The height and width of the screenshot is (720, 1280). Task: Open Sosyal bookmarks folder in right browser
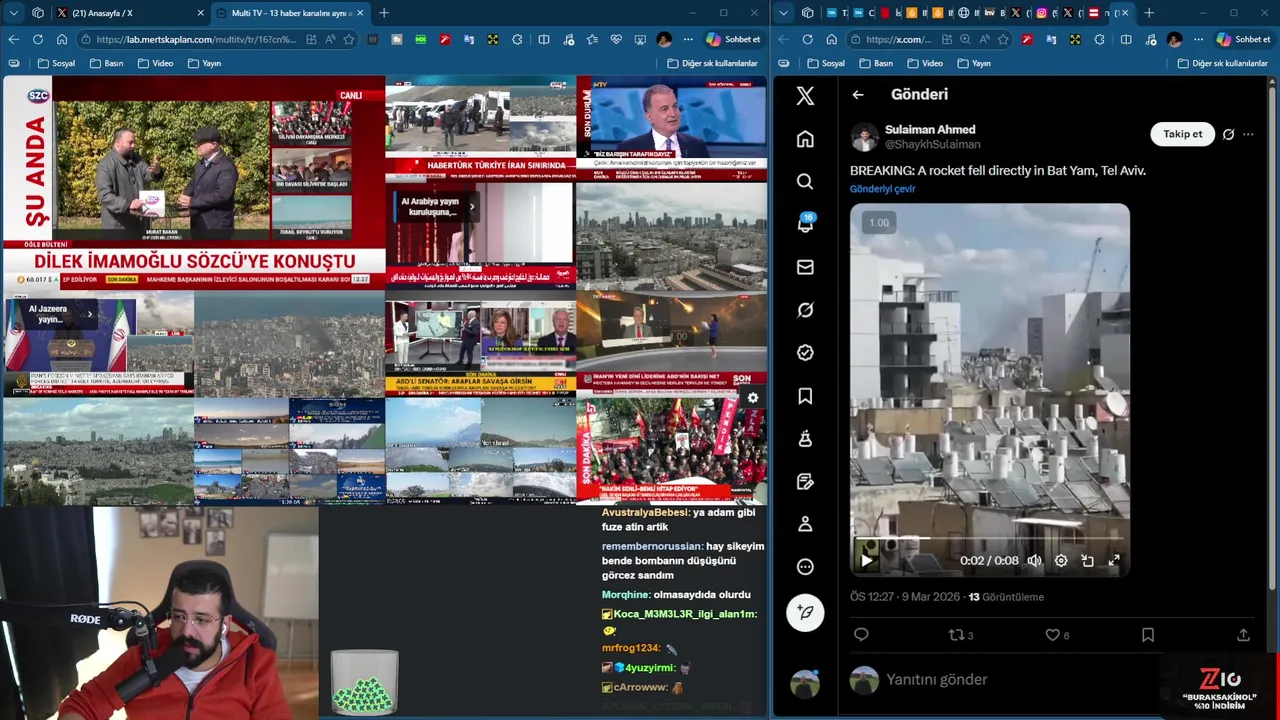(x=825, y=63)
